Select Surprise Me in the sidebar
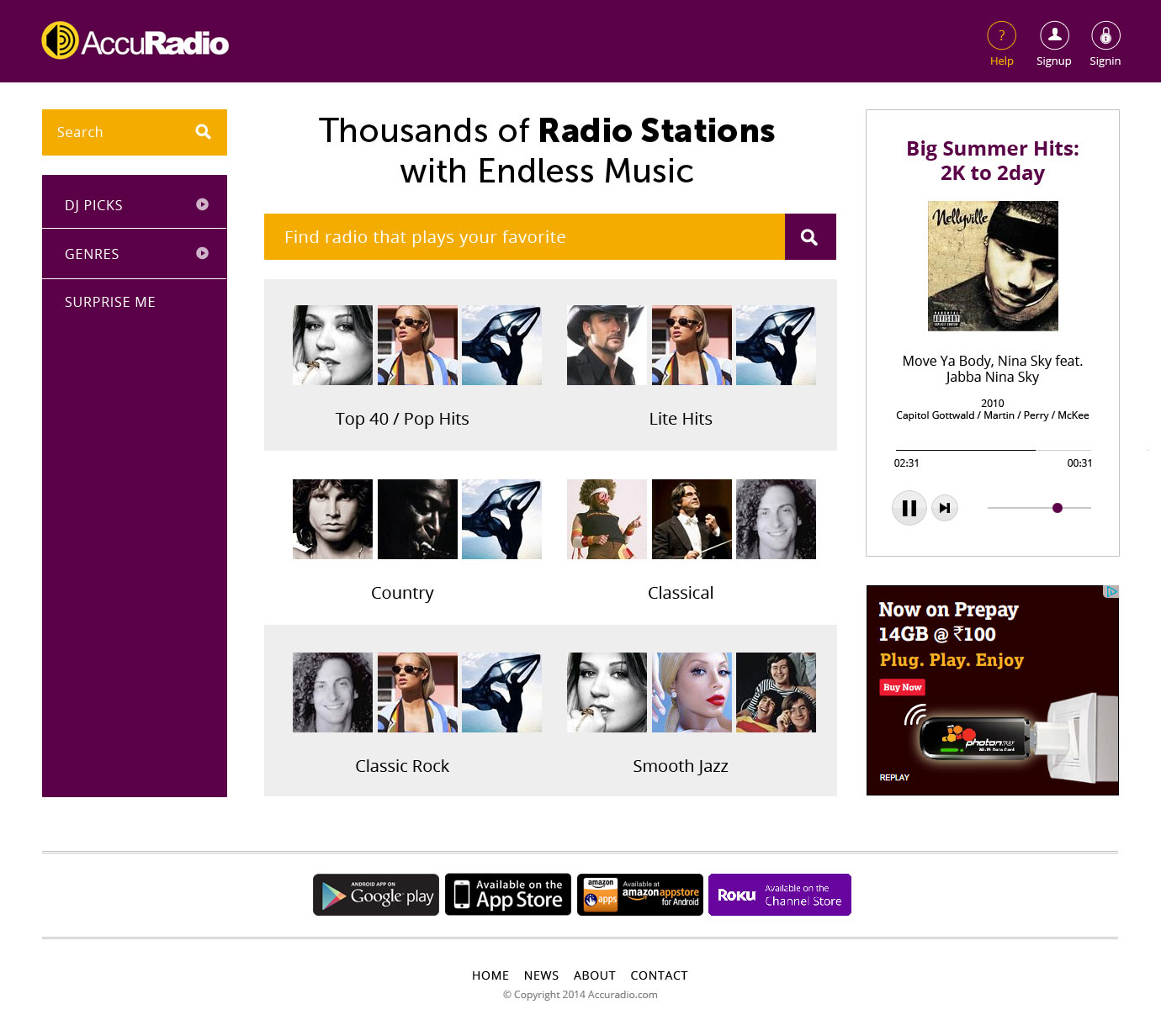Screen dimensions: 1161x1036 click(x=110, y=302)
